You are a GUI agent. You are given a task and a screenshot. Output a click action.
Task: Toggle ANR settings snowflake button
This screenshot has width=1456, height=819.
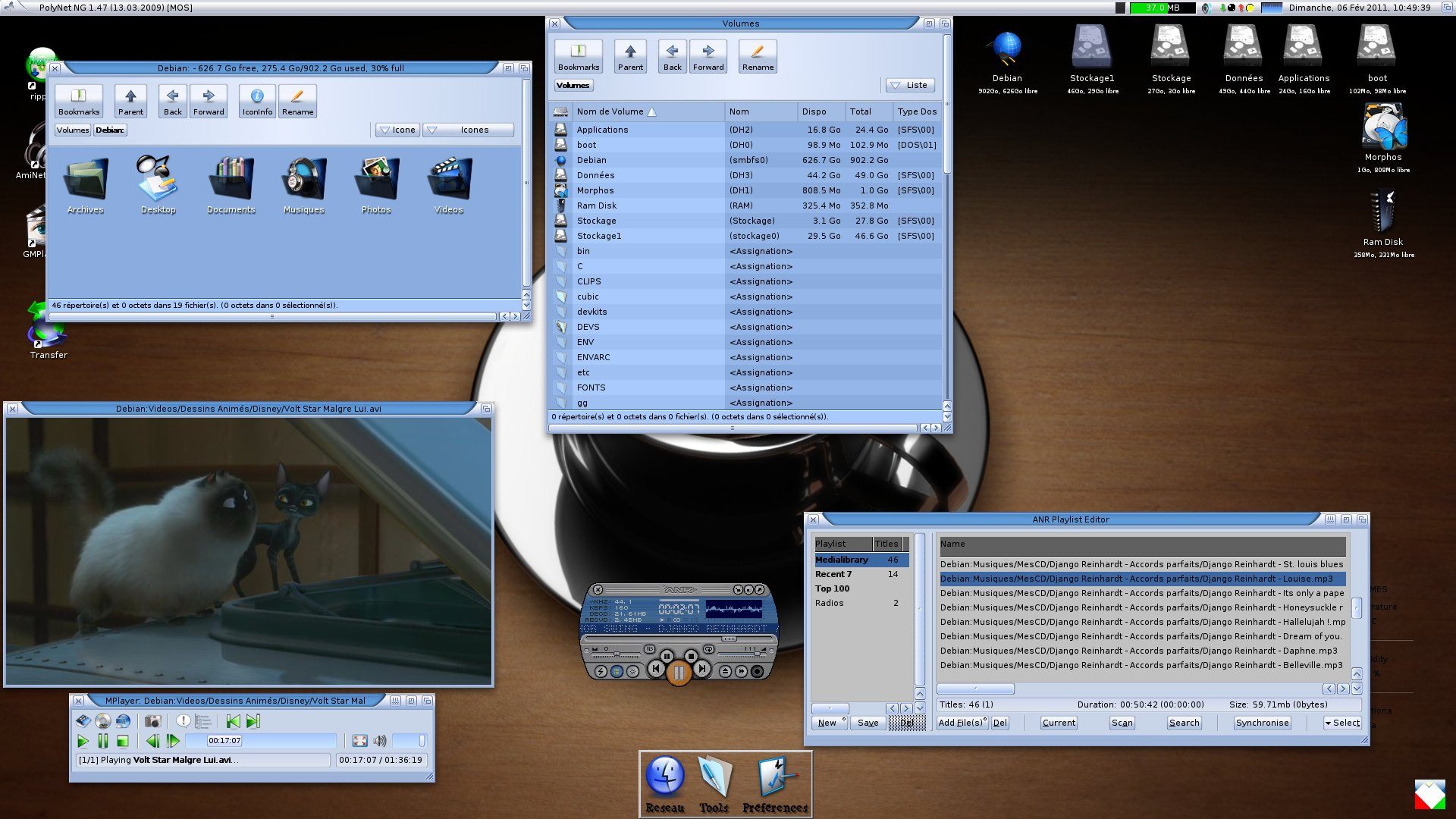tap(632, 671)
